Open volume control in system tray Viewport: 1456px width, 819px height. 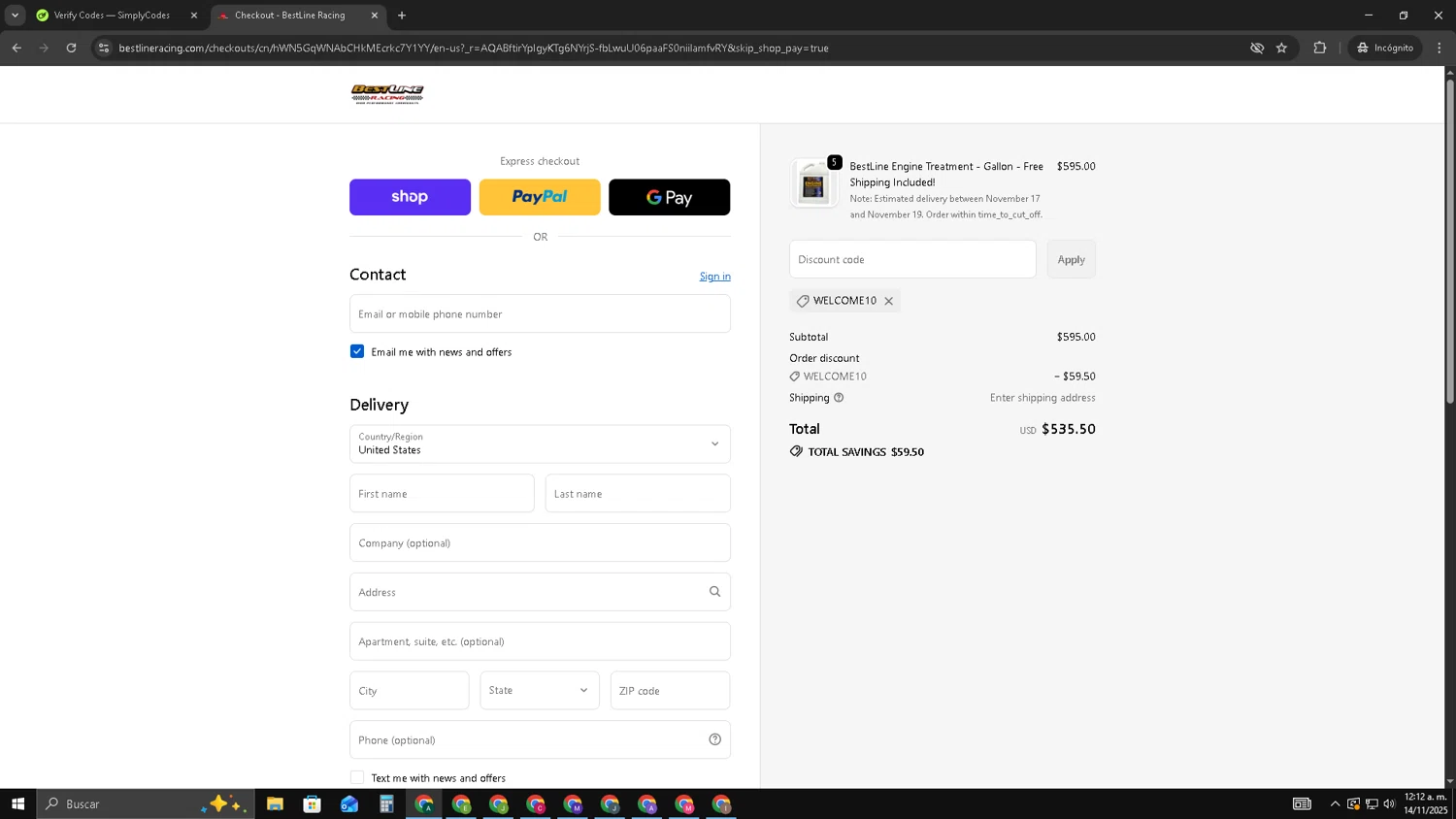tap(1389, 803)
